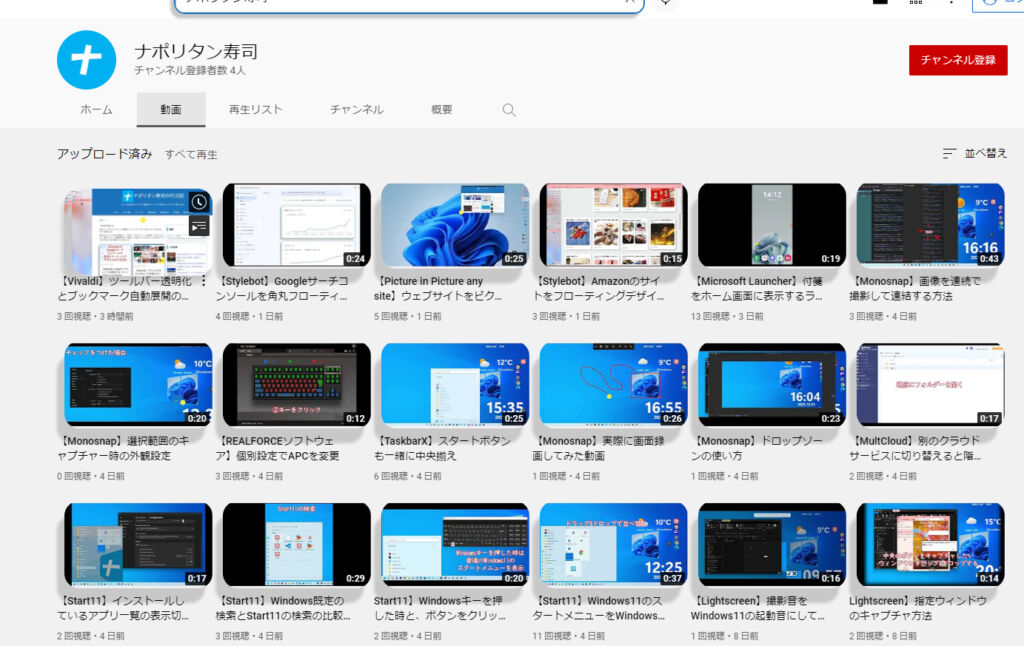
Task: Click Watch later clock icon on Vivaldi thumbnail
Action: (x=199, y=202)
